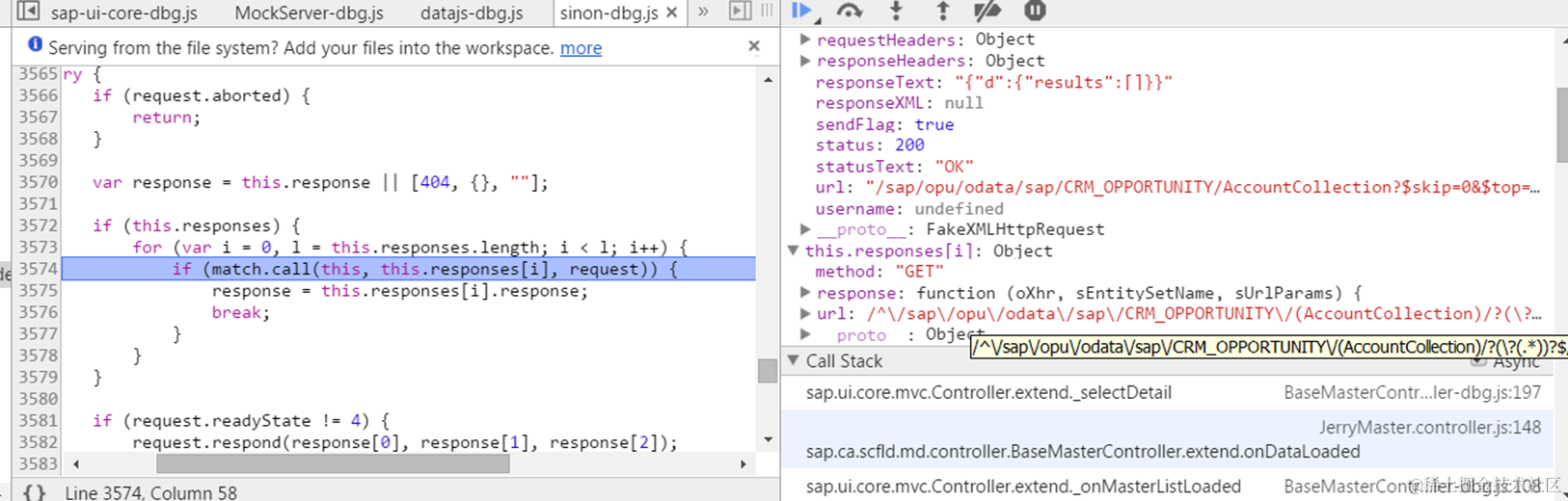Click the responseXML: null property
Viewport: 1568px width, 501px height.
tap(899, 103)
